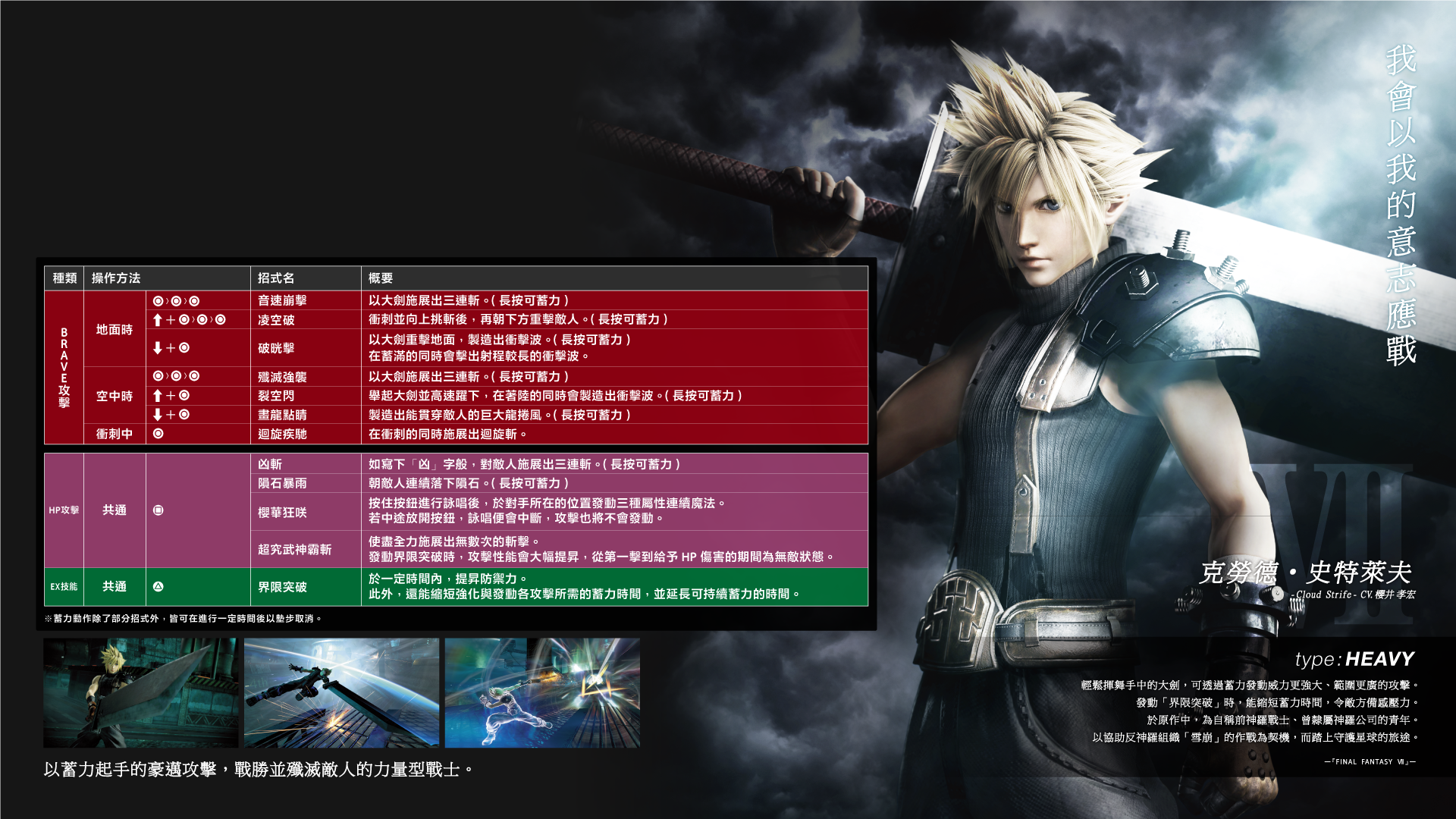Viewport: 1456px width, 819px height.
Task: Select the move name 櫻華狂咲
Action: click(x=282, y=513)
